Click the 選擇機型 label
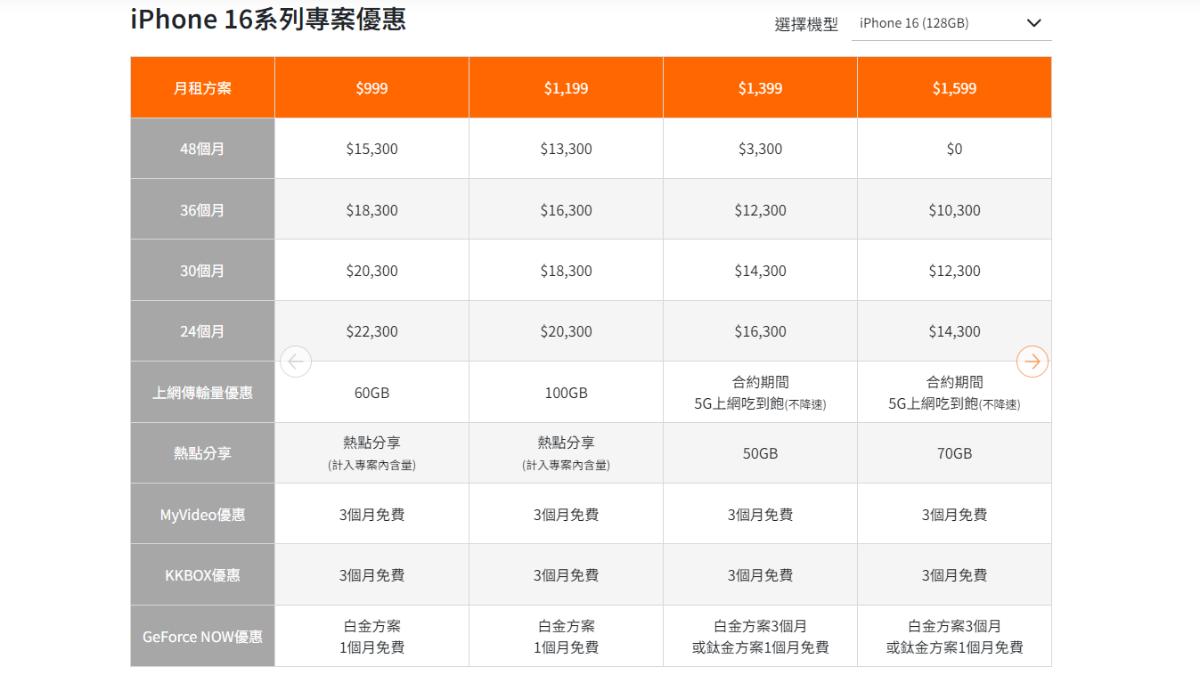Image resolution: width=1200 pixels, height=675 pixels. [x=806, y=25]
